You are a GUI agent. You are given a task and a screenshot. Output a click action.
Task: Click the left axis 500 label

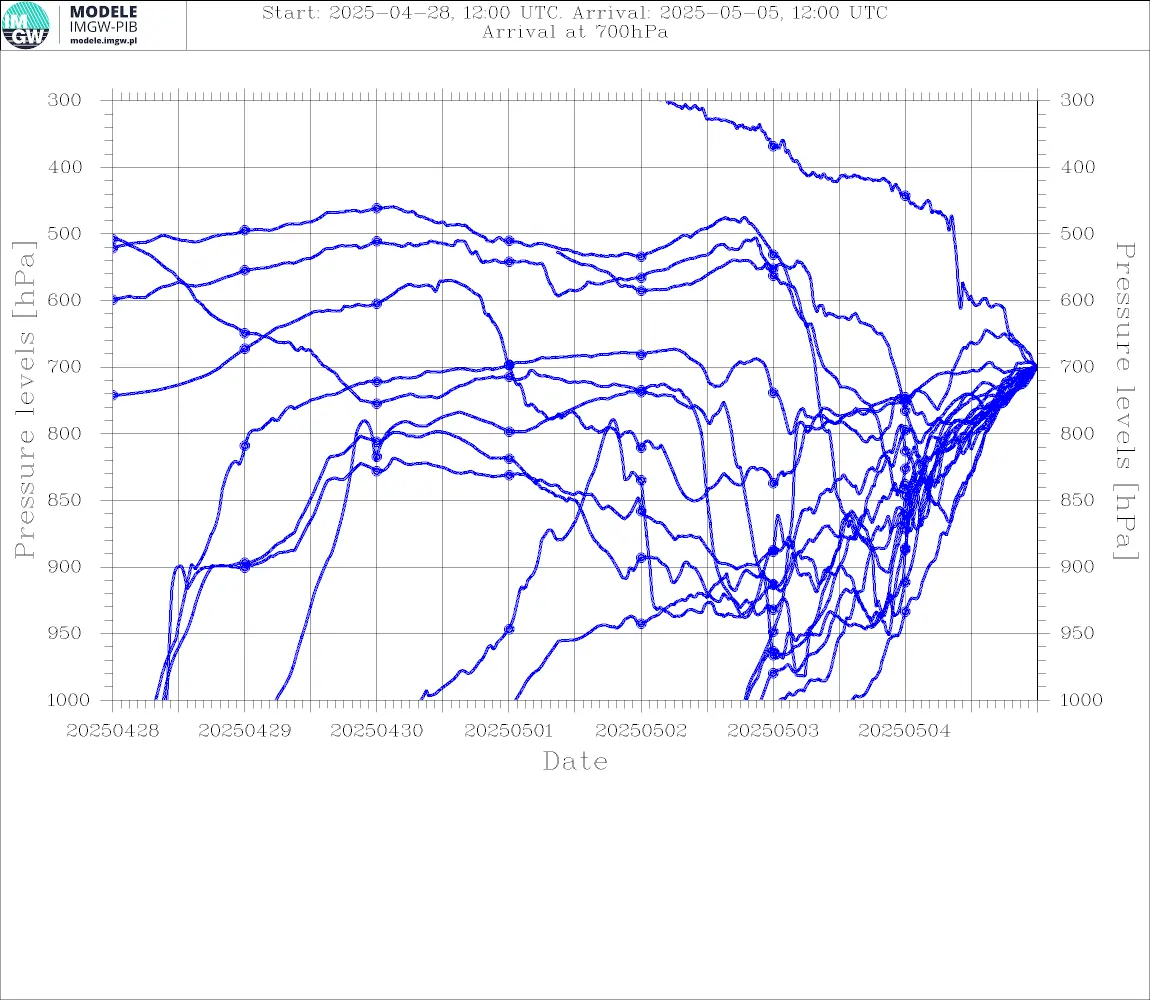65,233
